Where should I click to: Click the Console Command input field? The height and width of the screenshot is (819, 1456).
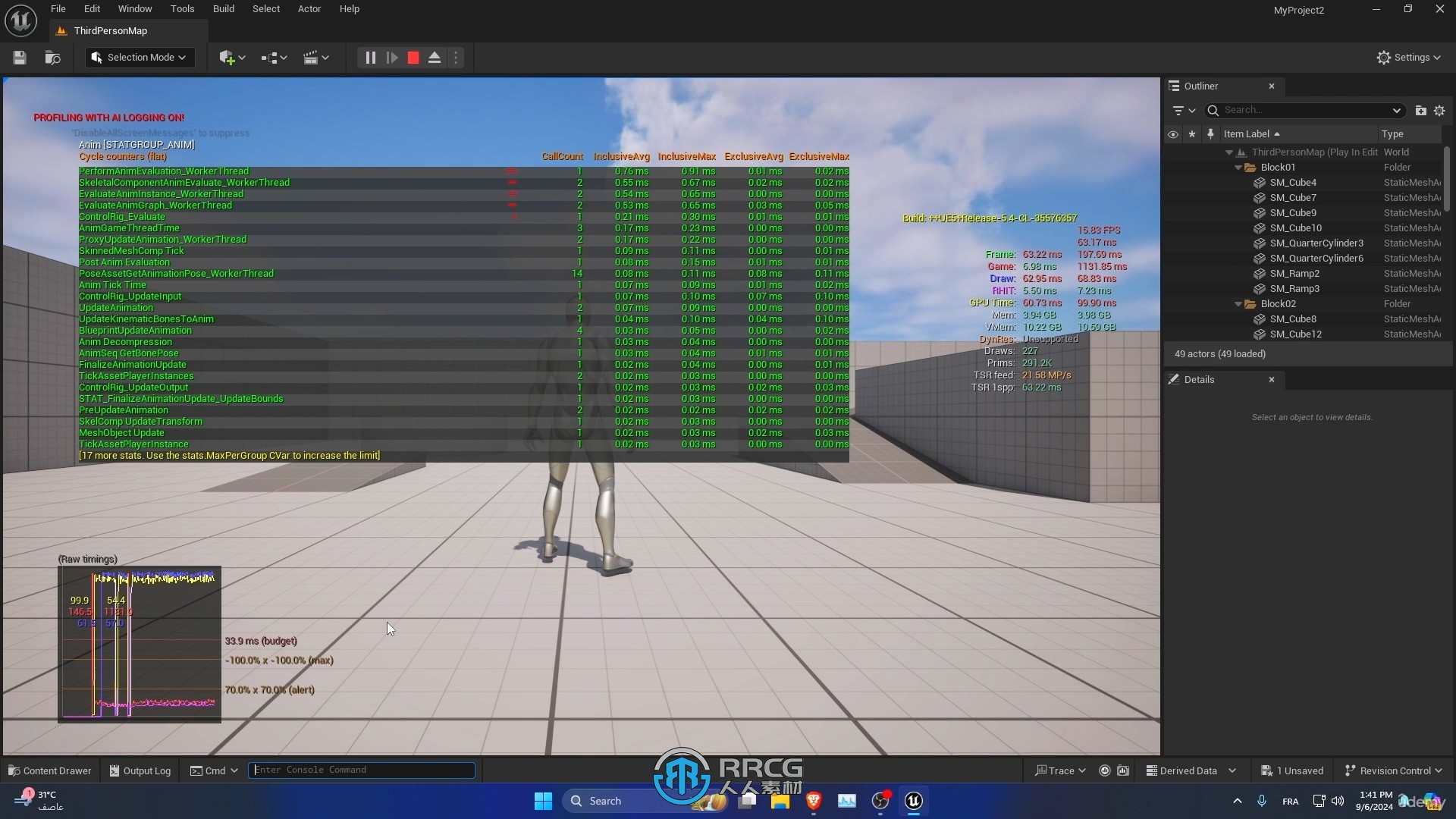click(x=362, y=769)
